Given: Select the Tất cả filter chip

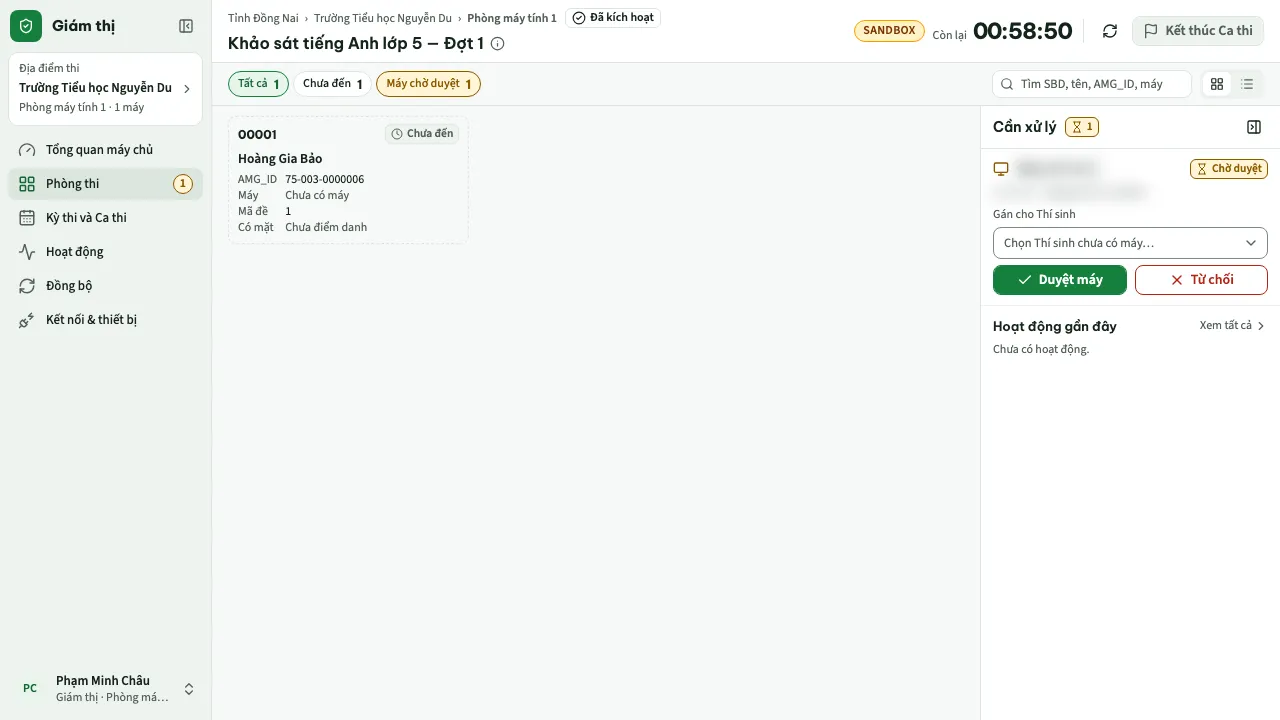Looking at the screenshot, I should click(x=259, y=84).
